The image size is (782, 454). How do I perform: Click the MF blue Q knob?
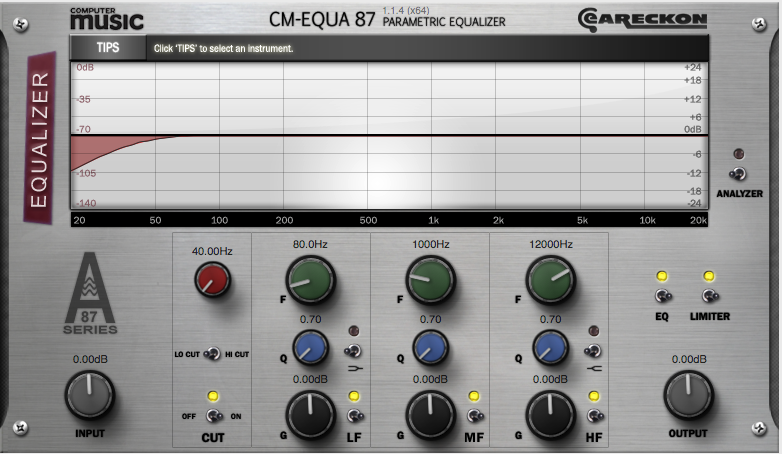click(430, 347)
